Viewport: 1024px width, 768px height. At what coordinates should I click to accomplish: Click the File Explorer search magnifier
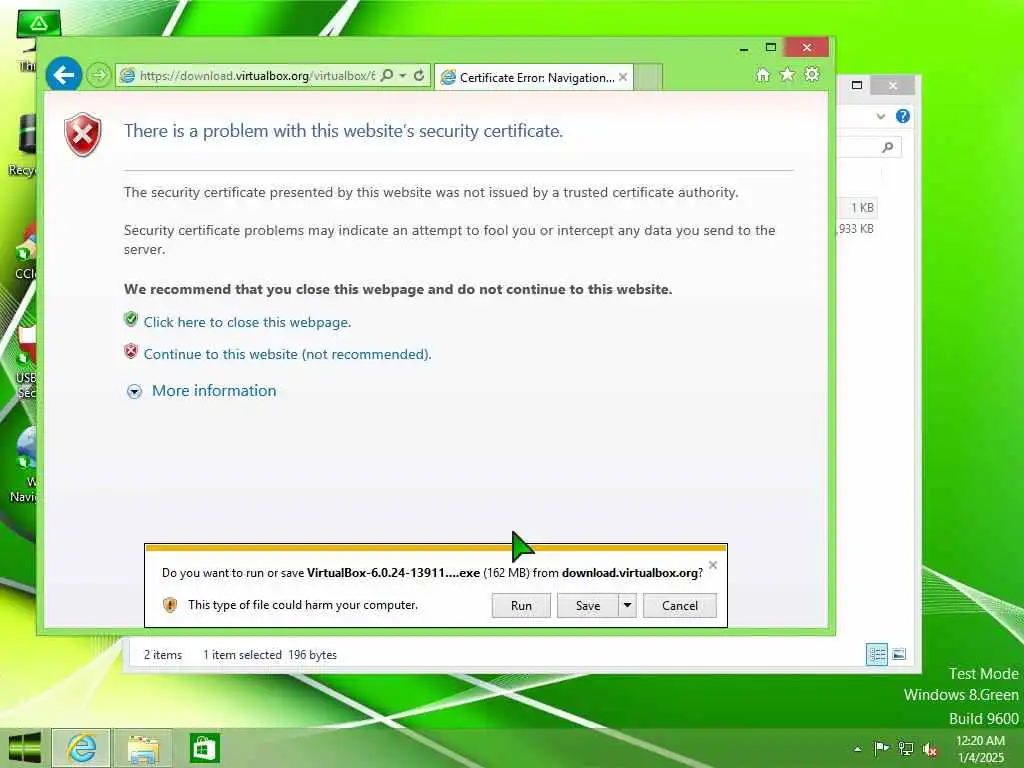(888, 148)
